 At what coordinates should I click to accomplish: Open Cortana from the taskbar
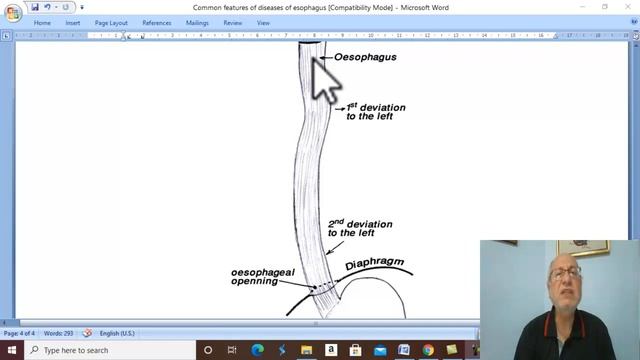[208, 350]
